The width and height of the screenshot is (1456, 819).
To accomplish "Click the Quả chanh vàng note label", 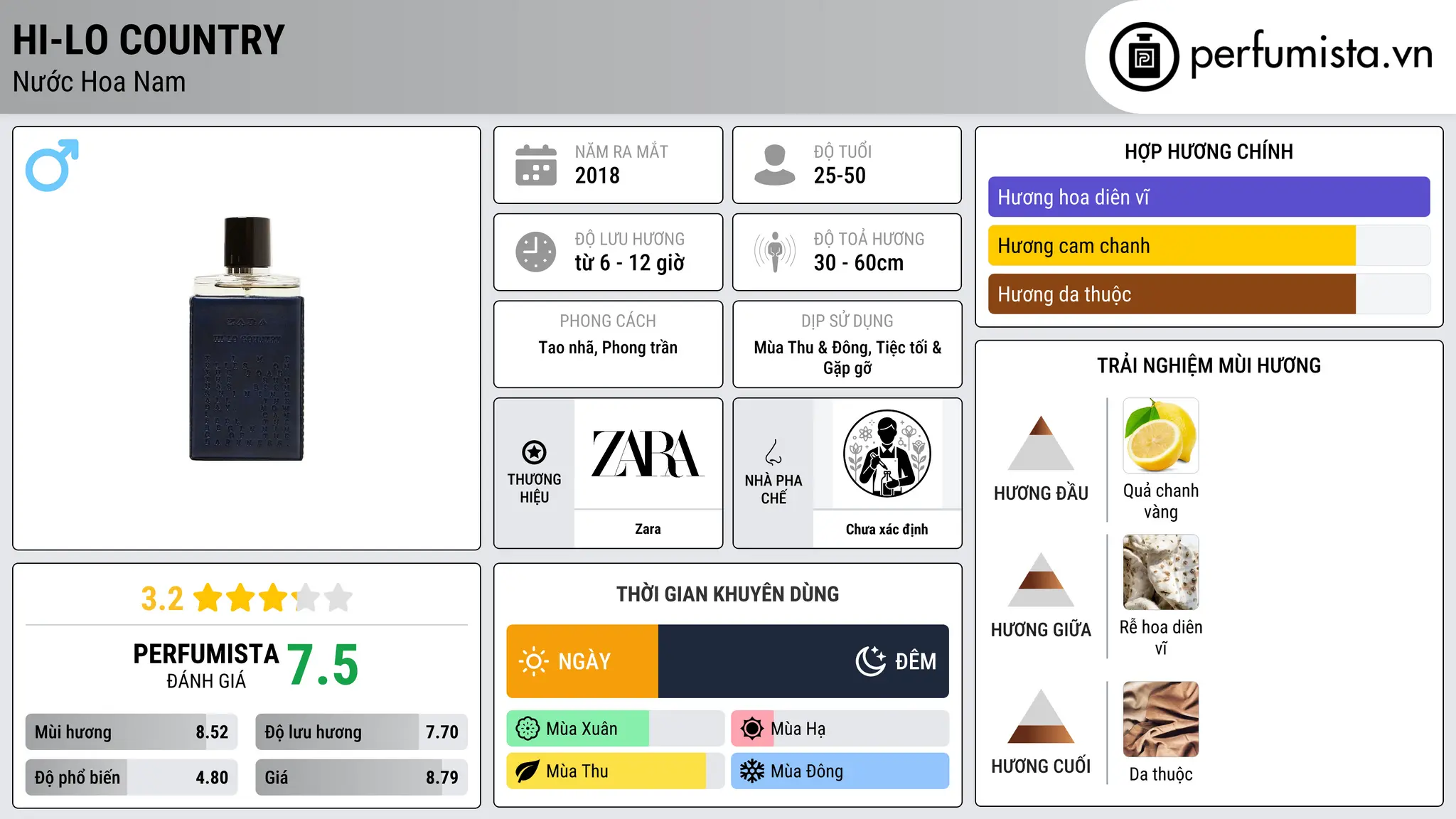I will 1161,501.
